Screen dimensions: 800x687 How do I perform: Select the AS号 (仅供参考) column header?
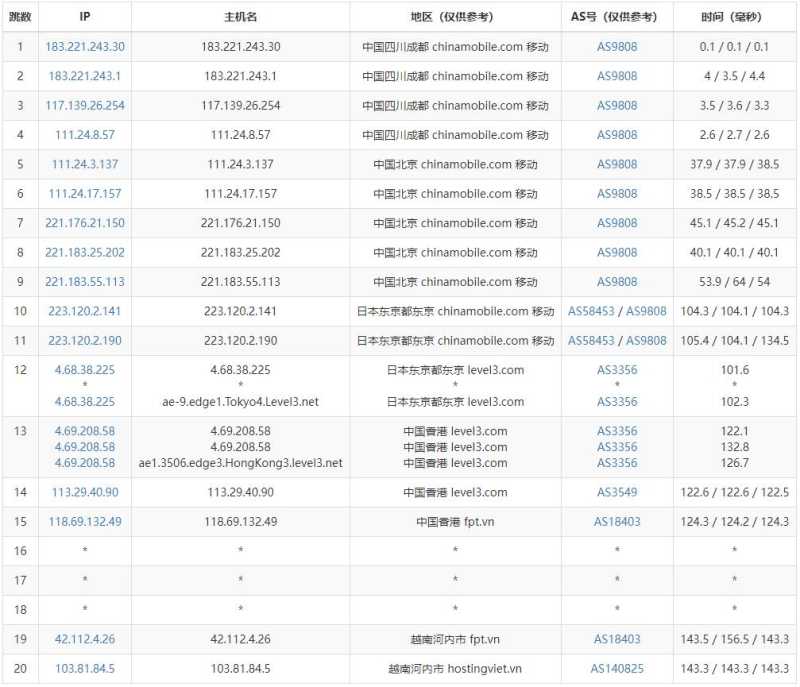[617, 17]
